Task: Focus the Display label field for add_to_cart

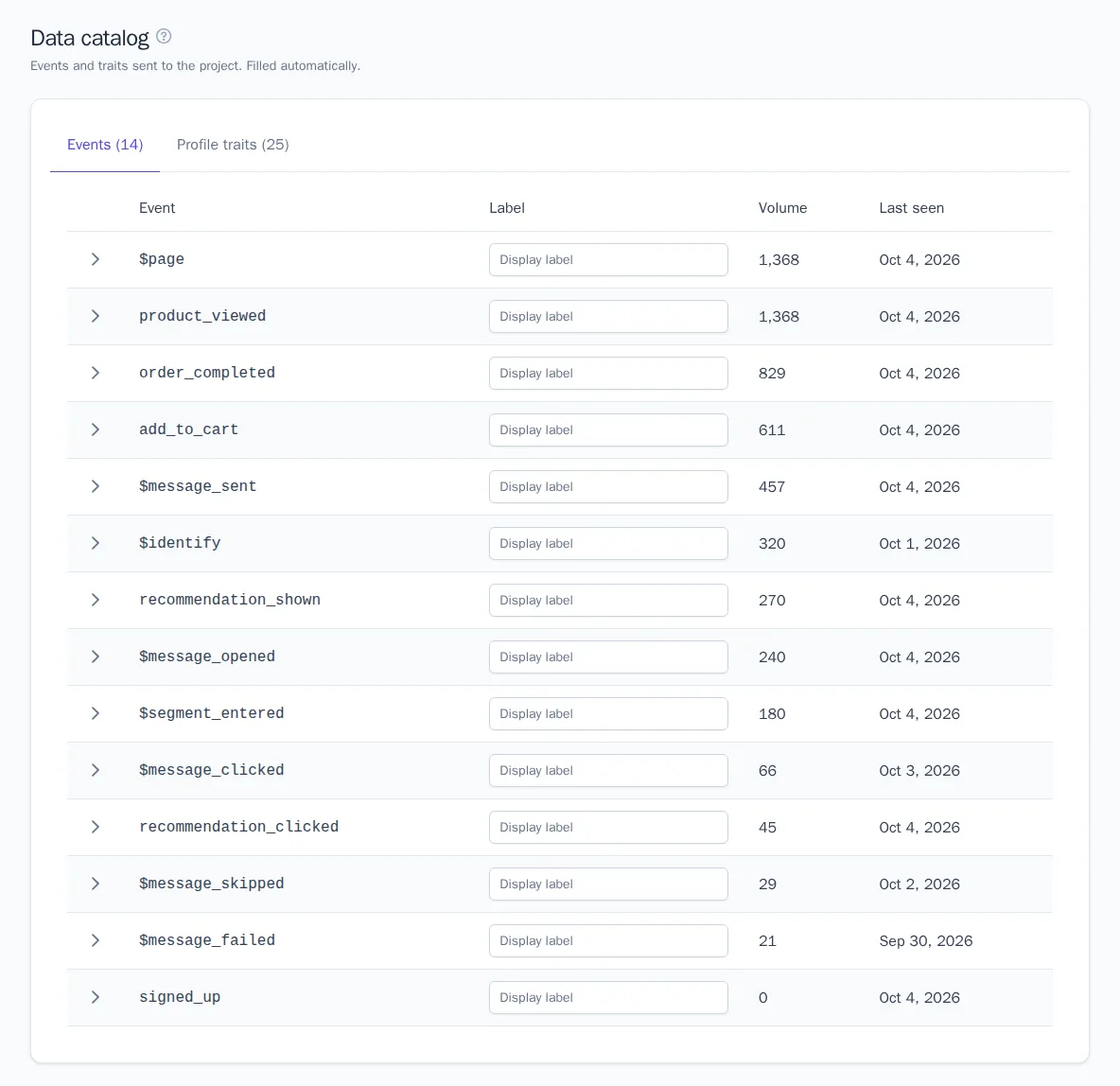Action: coord(608,430)
